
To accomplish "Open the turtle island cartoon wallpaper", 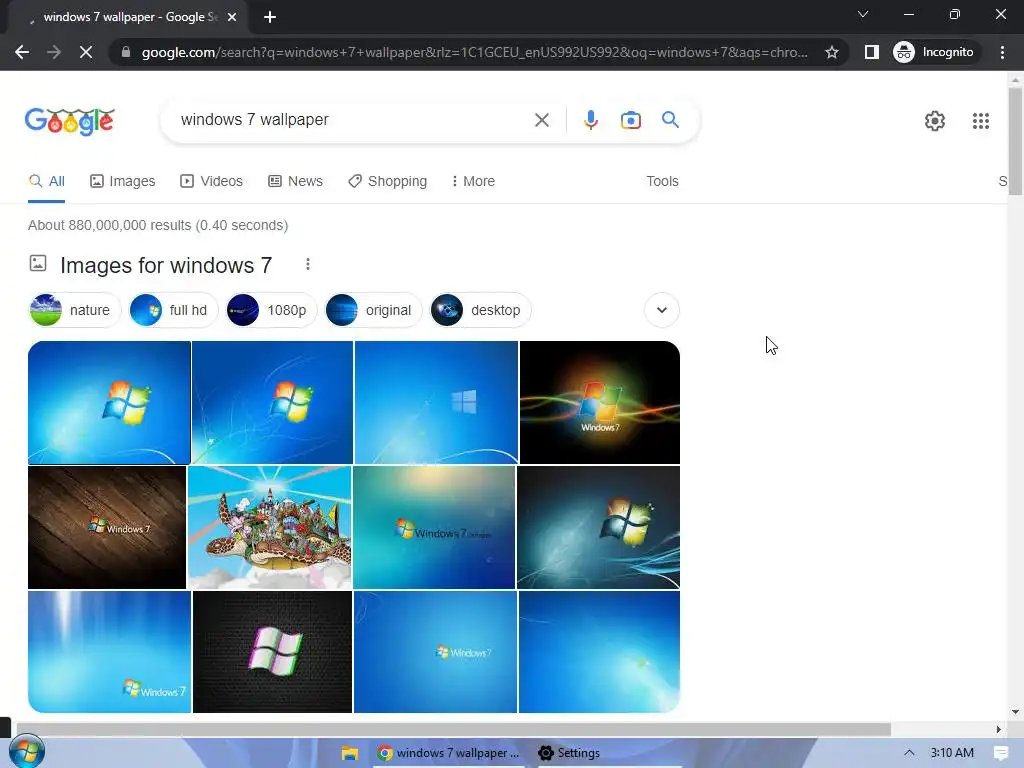I will (x=270, y=527).
